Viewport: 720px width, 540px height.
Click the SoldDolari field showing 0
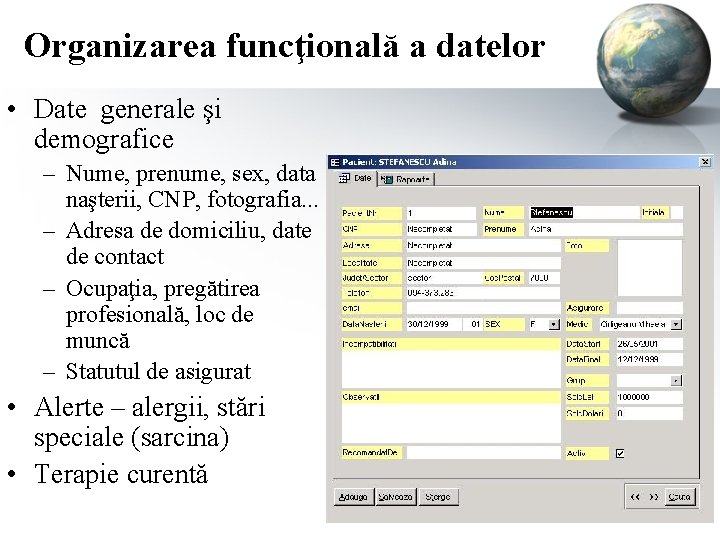[x=649, y=413]
